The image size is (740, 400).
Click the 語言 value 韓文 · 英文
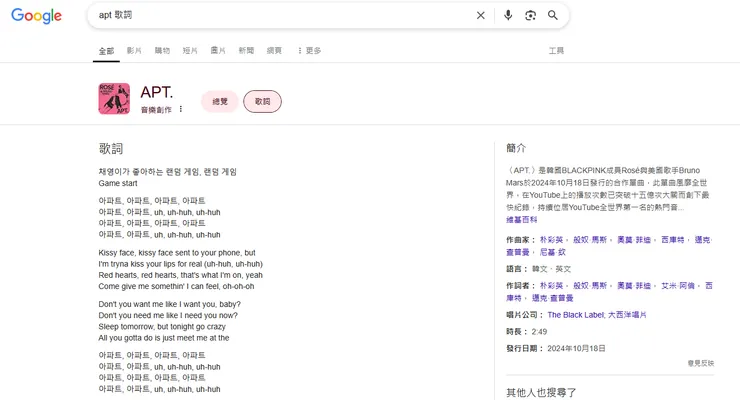[x=552, y=269]
